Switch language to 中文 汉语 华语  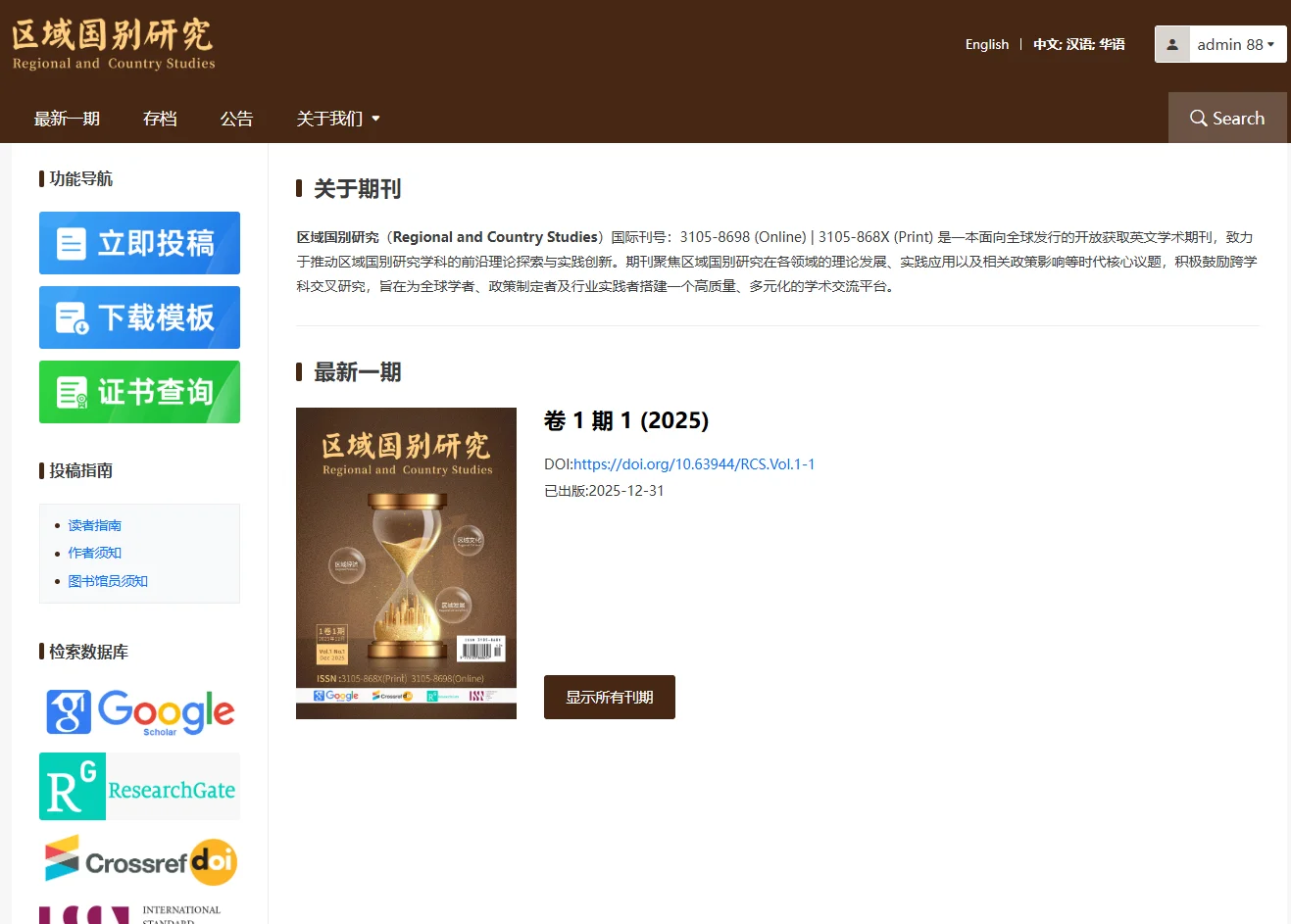[x=1078, y=44]
